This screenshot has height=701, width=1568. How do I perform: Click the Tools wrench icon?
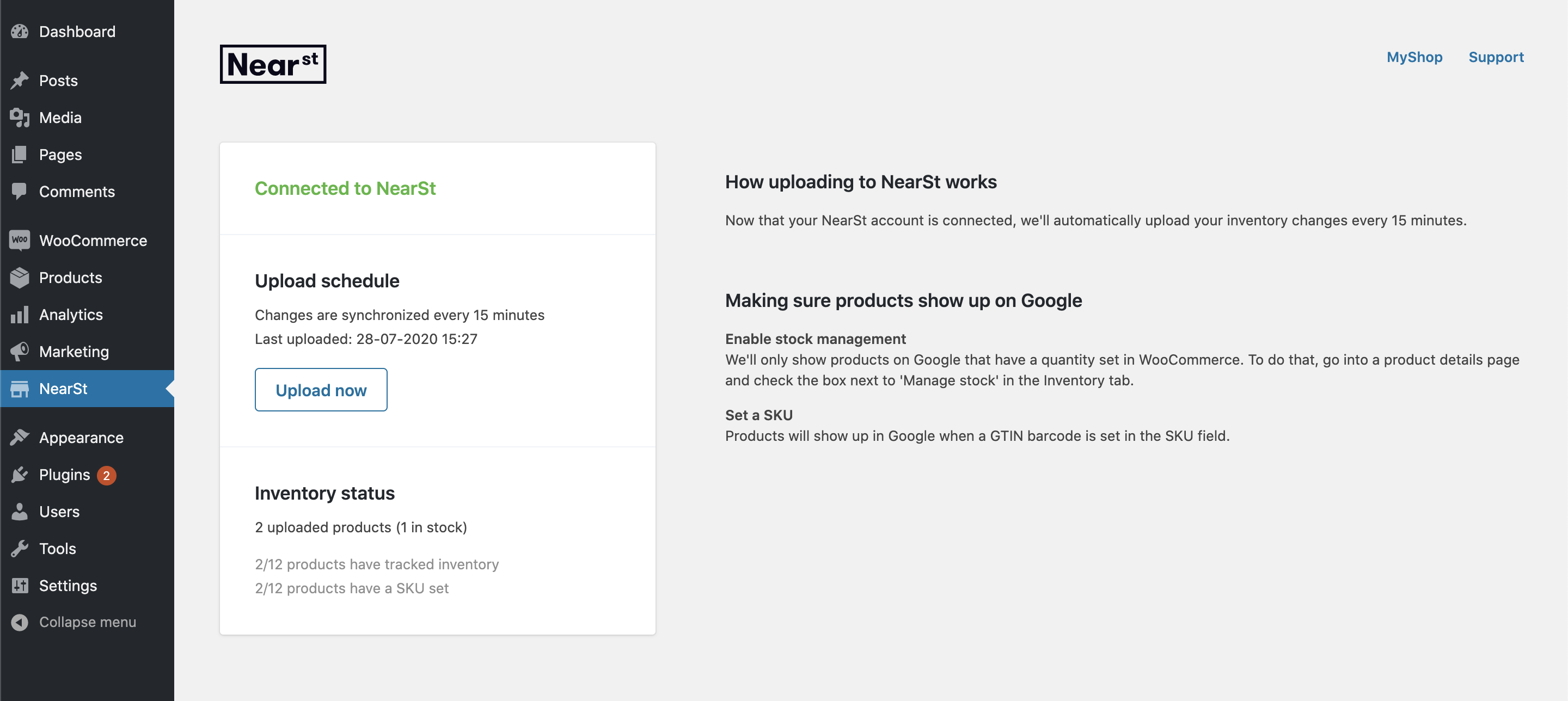pyautogui.click(x=20, y=548)
